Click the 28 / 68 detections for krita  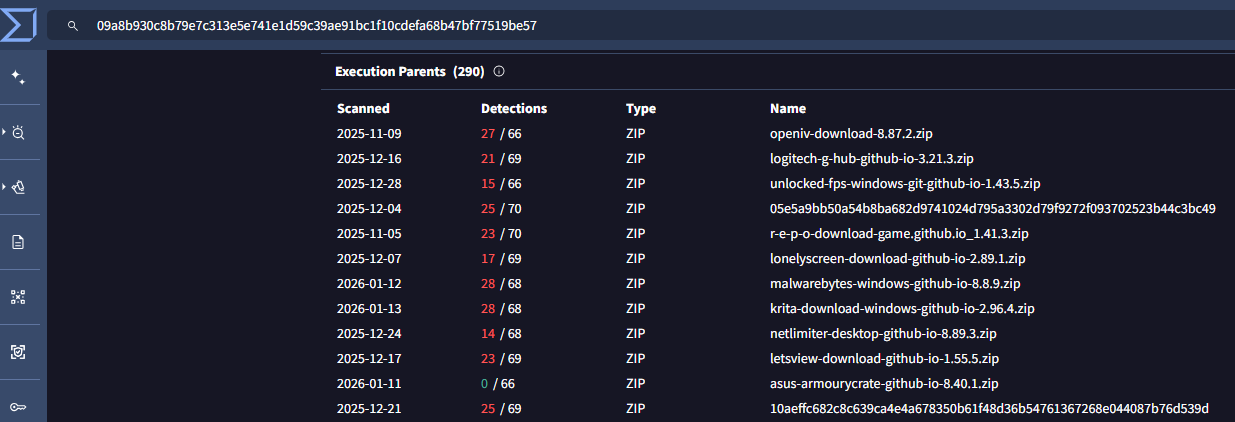pos(501,308)
